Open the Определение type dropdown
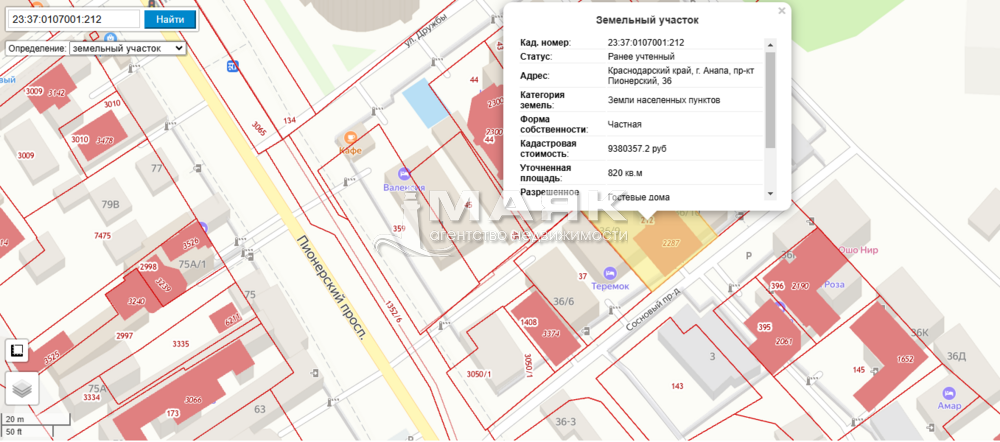The width and height of the screenshot is (1000, 442). coord(96,47)
